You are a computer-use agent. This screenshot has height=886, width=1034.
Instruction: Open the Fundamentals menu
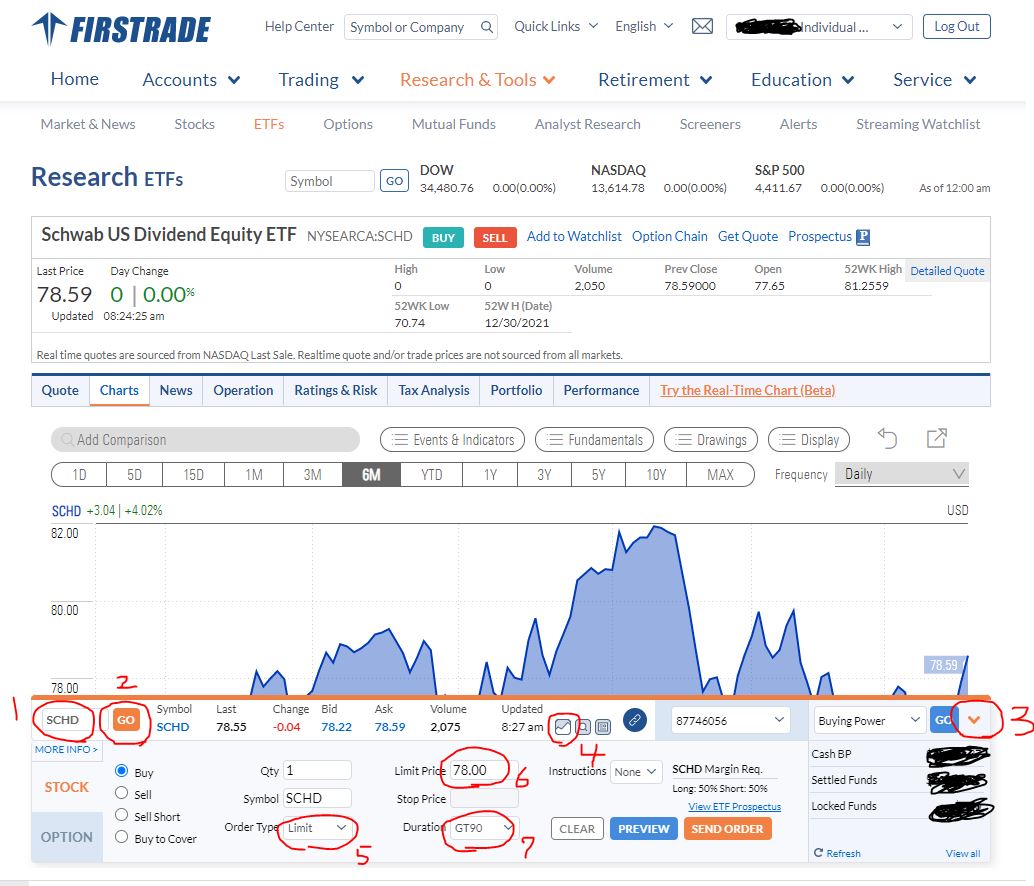point(594,440)
